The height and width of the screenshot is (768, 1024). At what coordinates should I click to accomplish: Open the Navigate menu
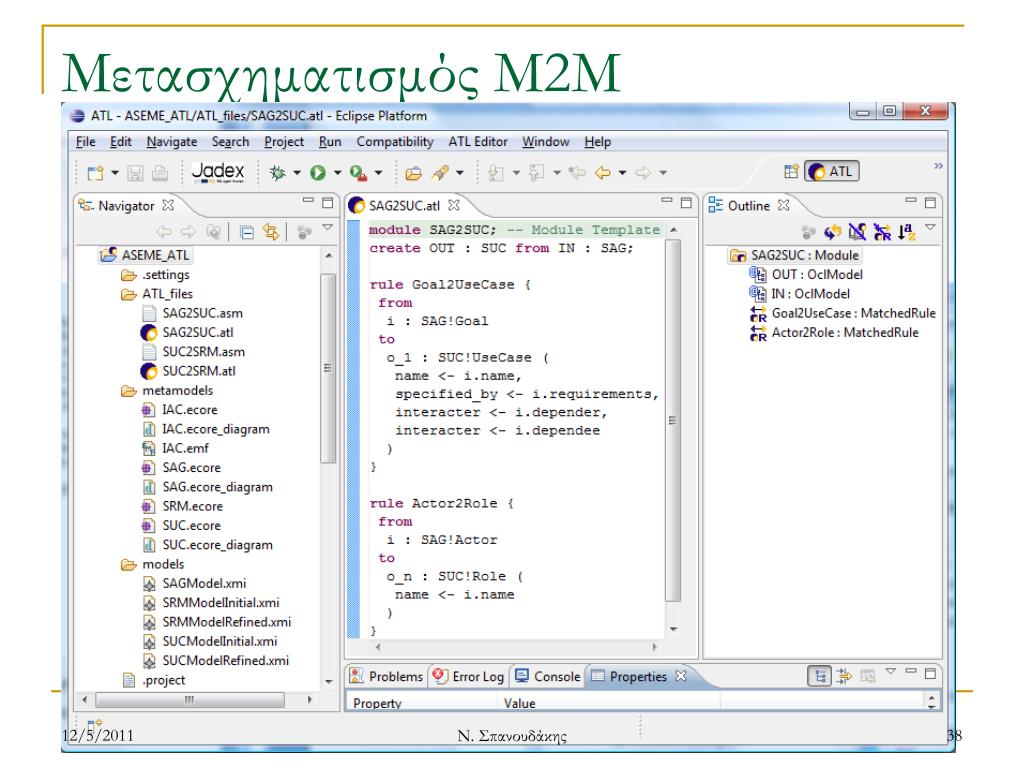point(172,142)
